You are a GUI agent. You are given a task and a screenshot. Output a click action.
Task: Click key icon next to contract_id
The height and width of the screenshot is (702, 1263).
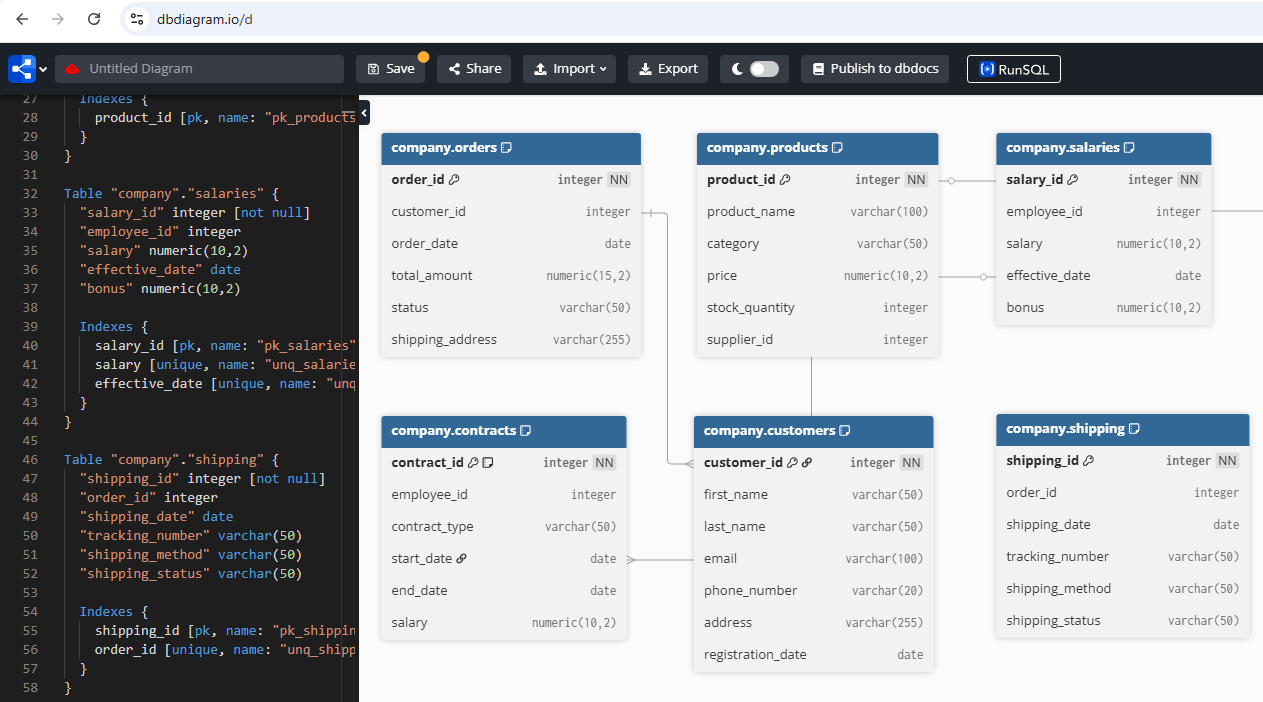tap(474, 463)
